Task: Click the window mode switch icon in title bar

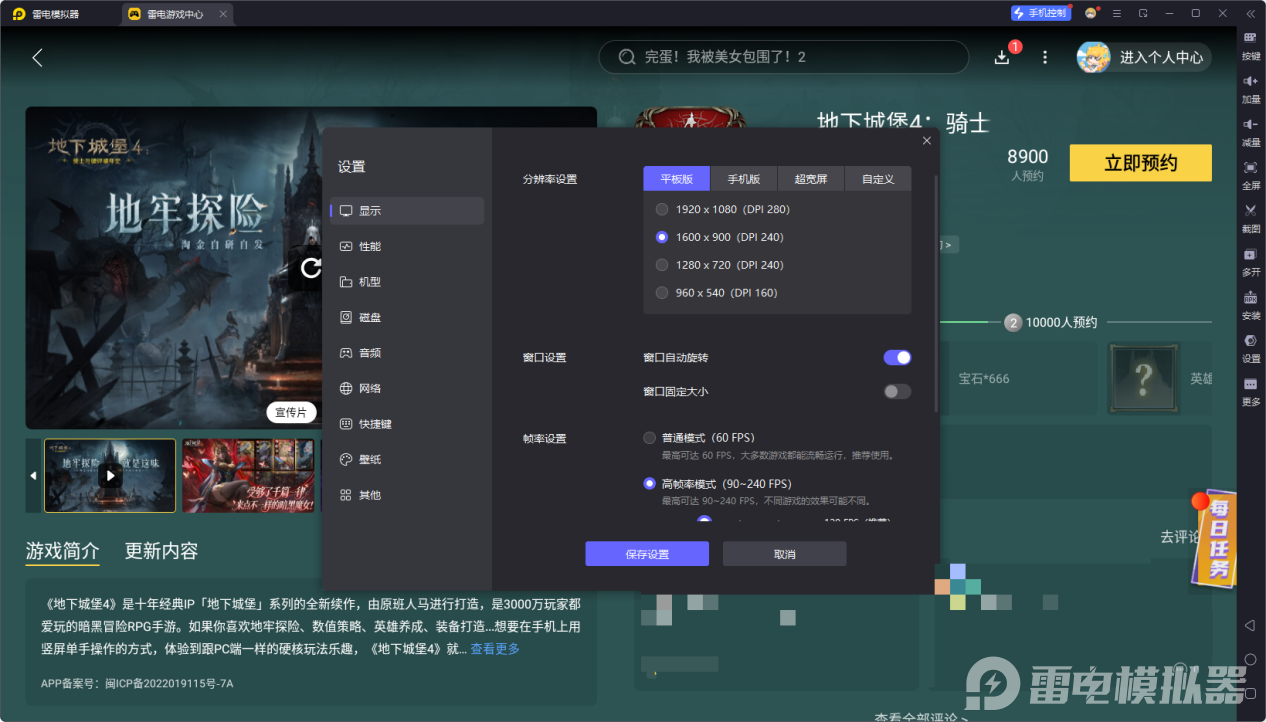Action: click(1143, 13)
